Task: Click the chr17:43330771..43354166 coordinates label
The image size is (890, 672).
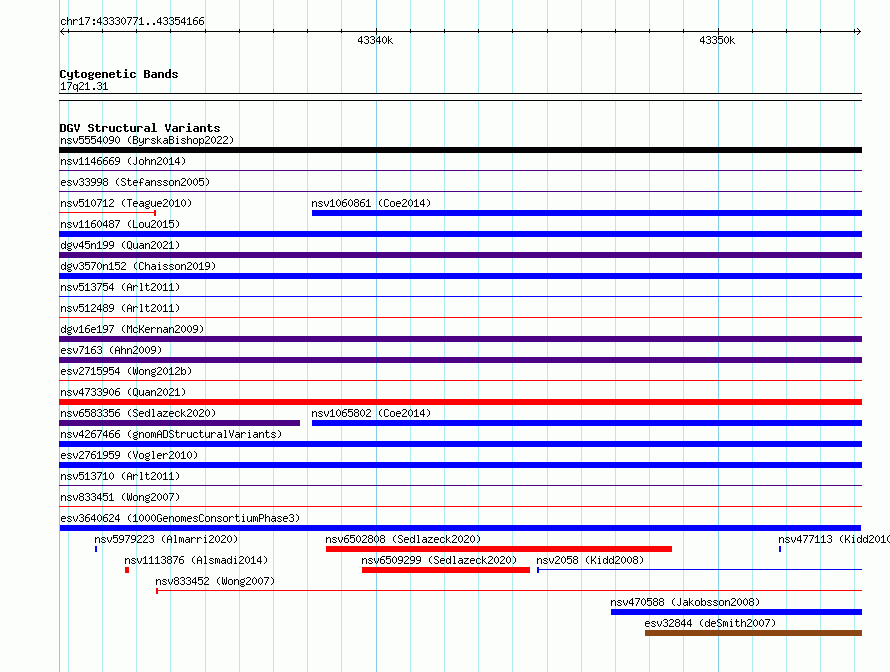Action: pyautogui.click(x=132, y=21)
